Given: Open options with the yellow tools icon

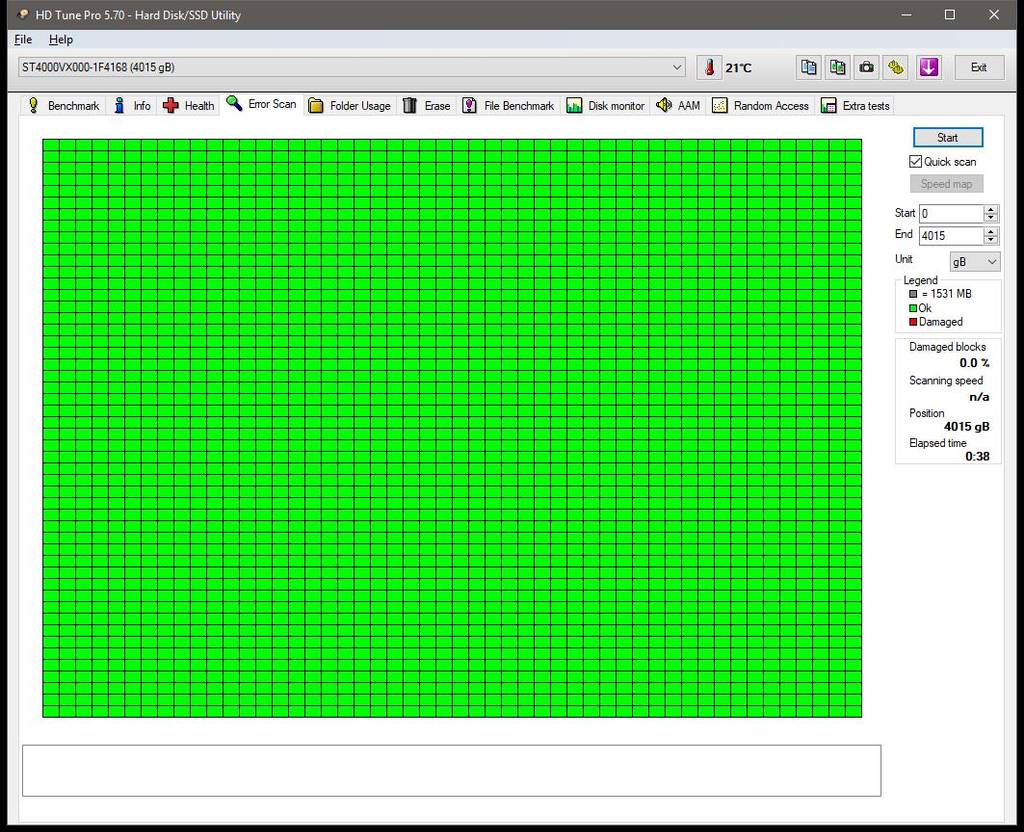Looking at the screenshot, I should [x=896, y=67].
